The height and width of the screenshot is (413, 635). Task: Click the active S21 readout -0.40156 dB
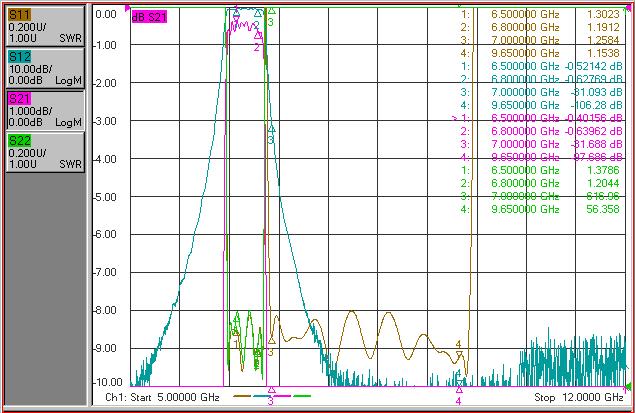593,118
